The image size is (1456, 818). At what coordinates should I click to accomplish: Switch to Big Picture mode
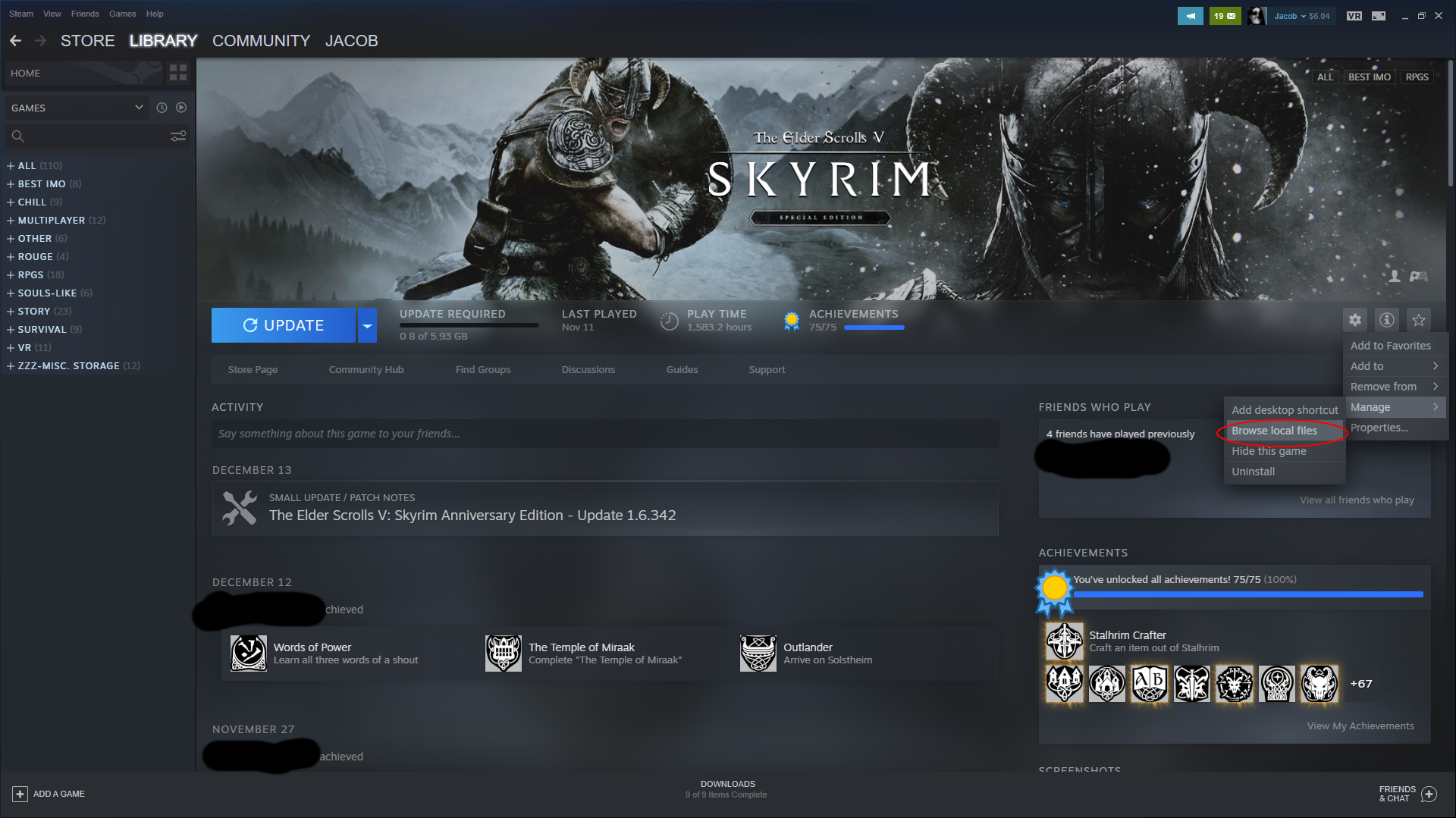click(x=1379, y=16)
